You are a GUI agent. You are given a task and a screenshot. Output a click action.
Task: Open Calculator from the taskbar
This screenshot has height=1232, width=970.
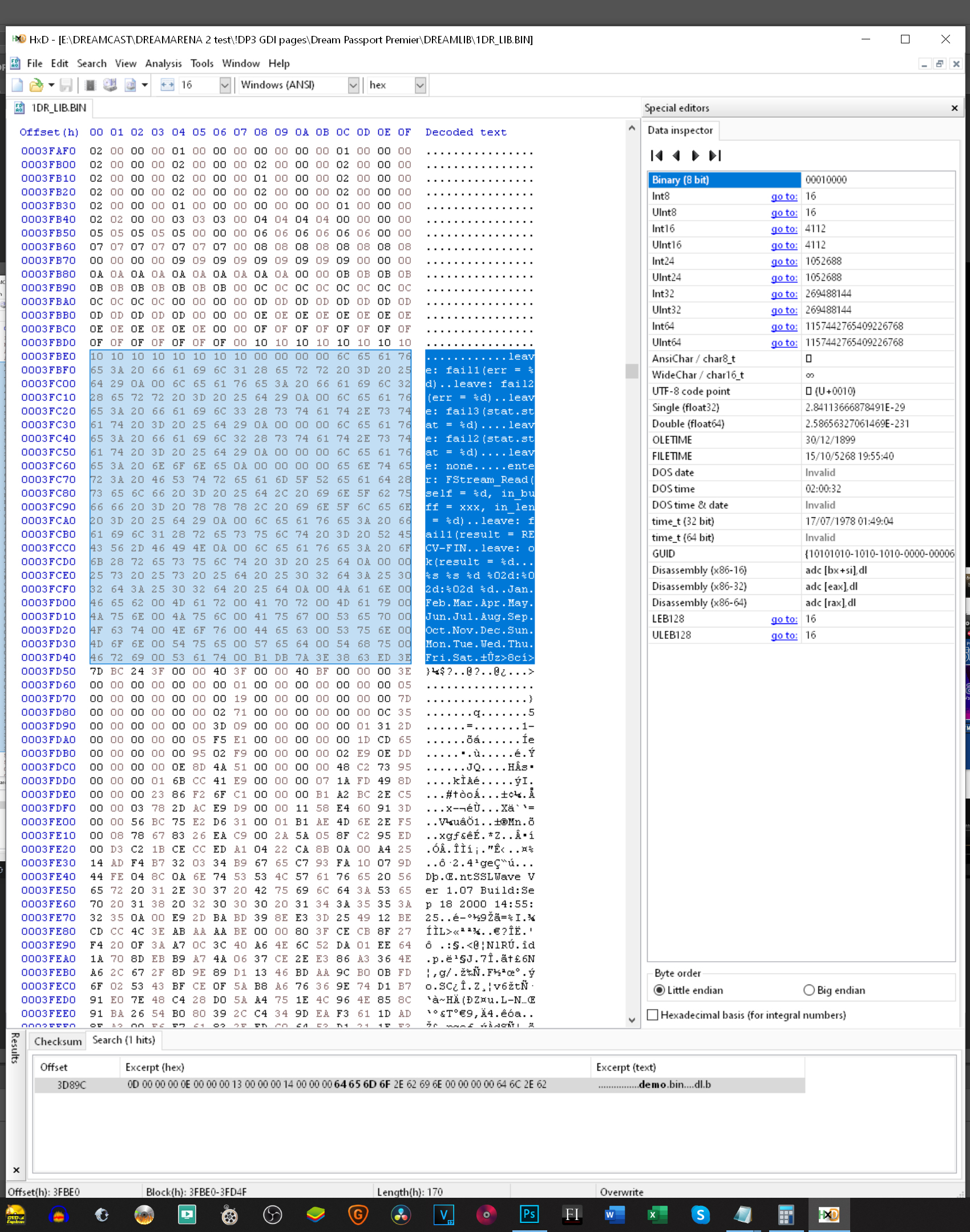tap(786, 1214)
